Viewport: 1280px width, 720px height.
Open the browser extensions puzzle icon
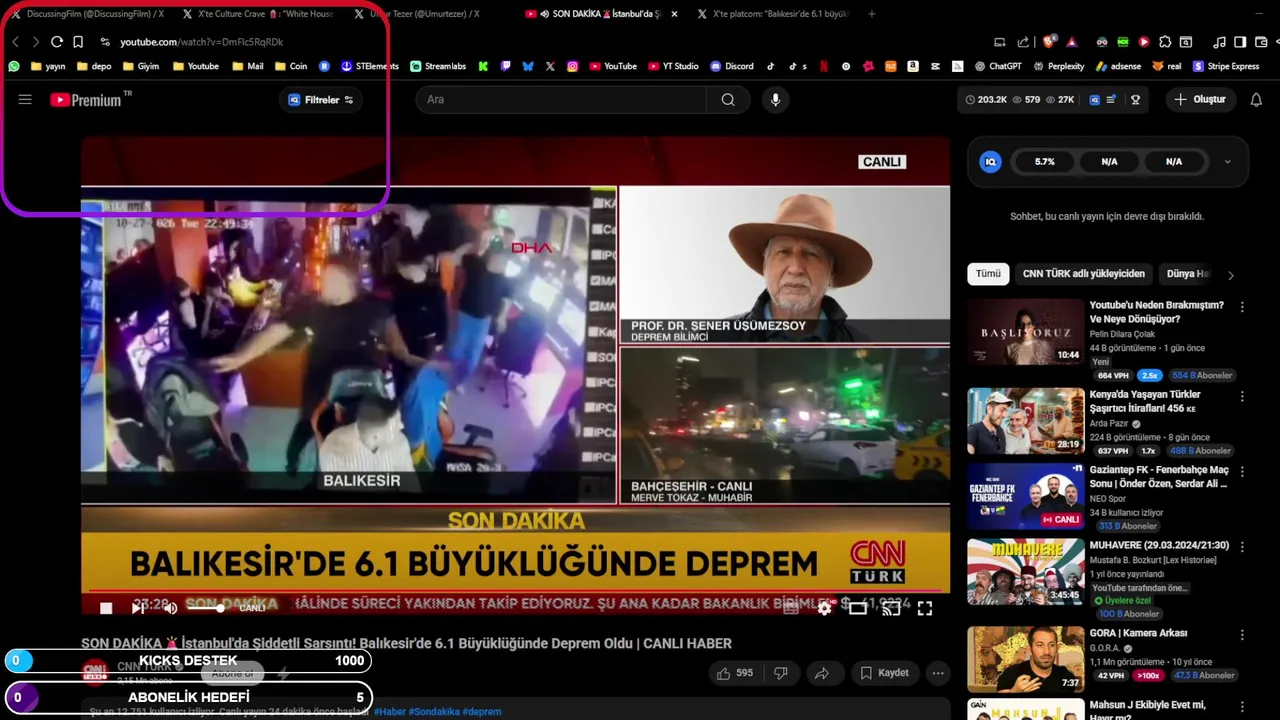point(1165,42)
